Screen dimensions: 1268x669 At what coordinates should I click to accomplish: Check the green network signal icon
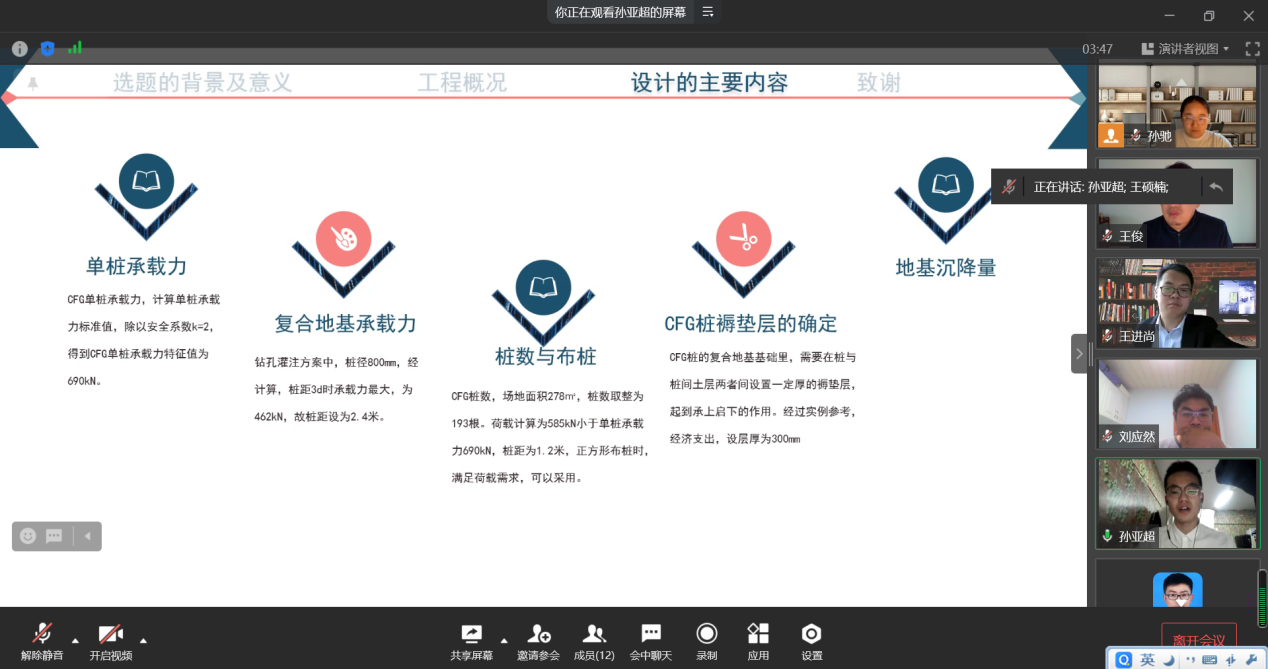click(x=75, y=48)
